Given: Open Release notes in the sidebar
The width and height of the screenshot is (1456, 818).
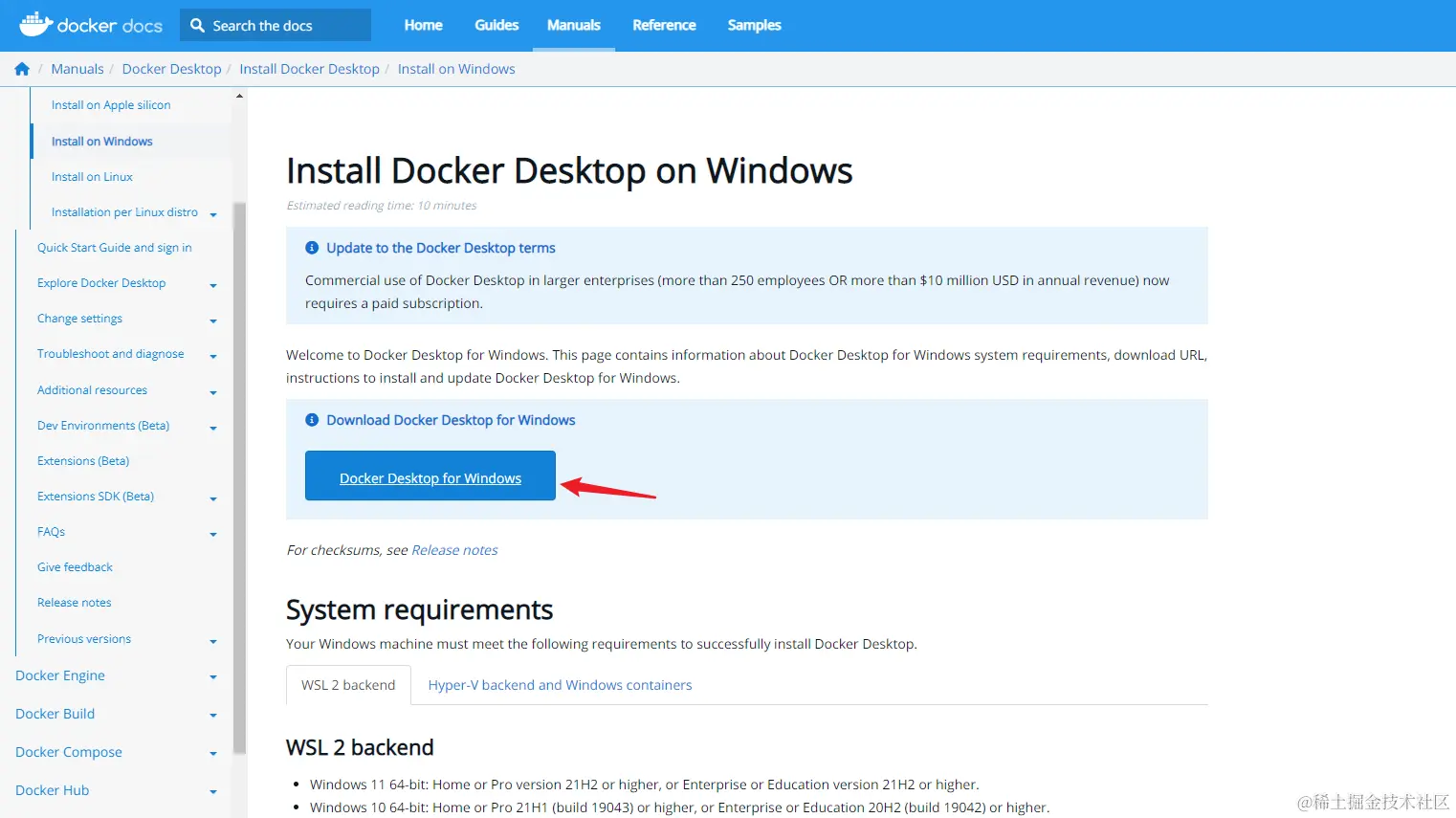Looking at the screenshot, I should pos(75,603).
